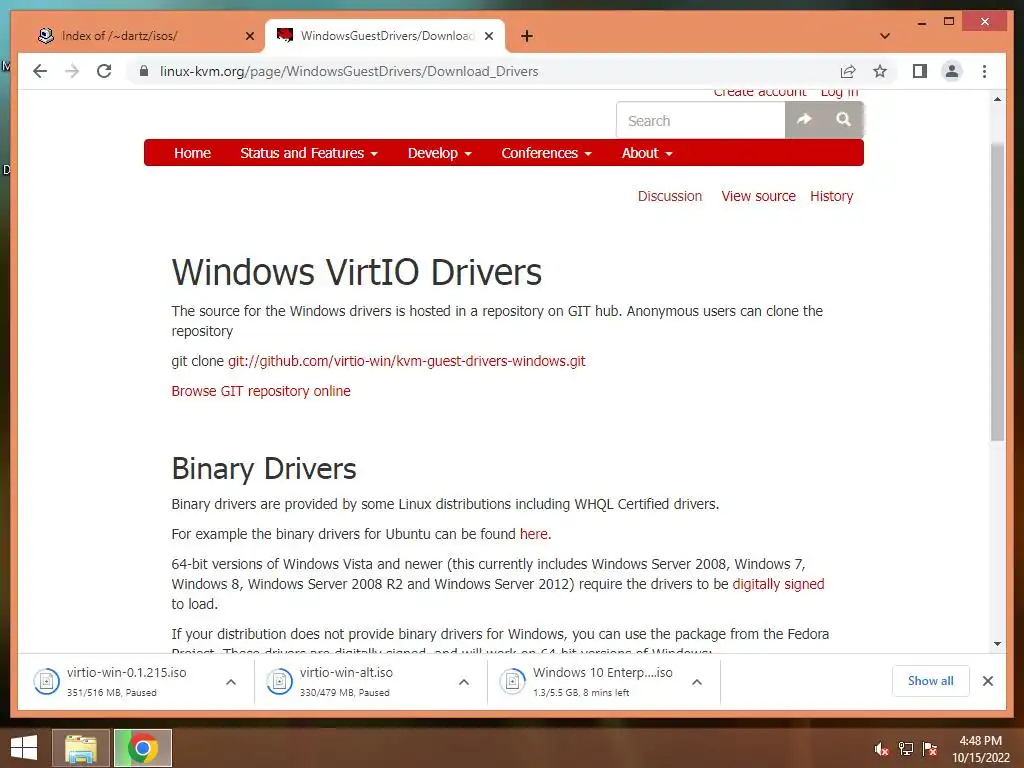
Task: Click the scrollbar up arrow
Action: 997,99
